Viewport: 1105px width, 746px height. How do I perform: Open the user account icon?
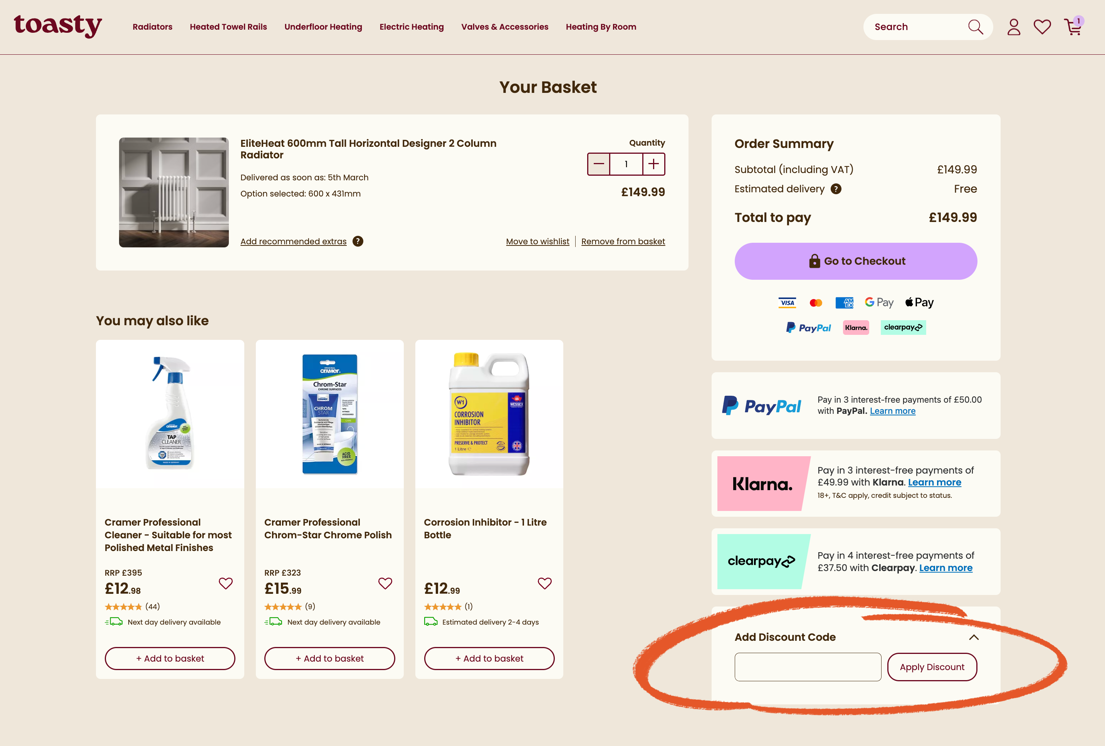pyautogui.click(x=1013, y=27)
